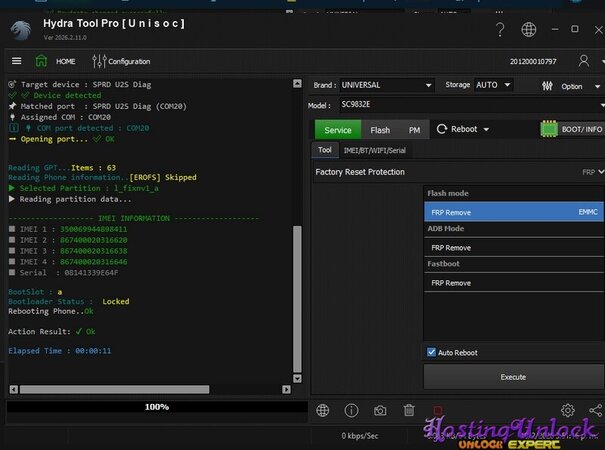The width and height of the screenshot is (605, 450).
Task: Click the screenshot camera icon
Action: (x=380, y=410)
